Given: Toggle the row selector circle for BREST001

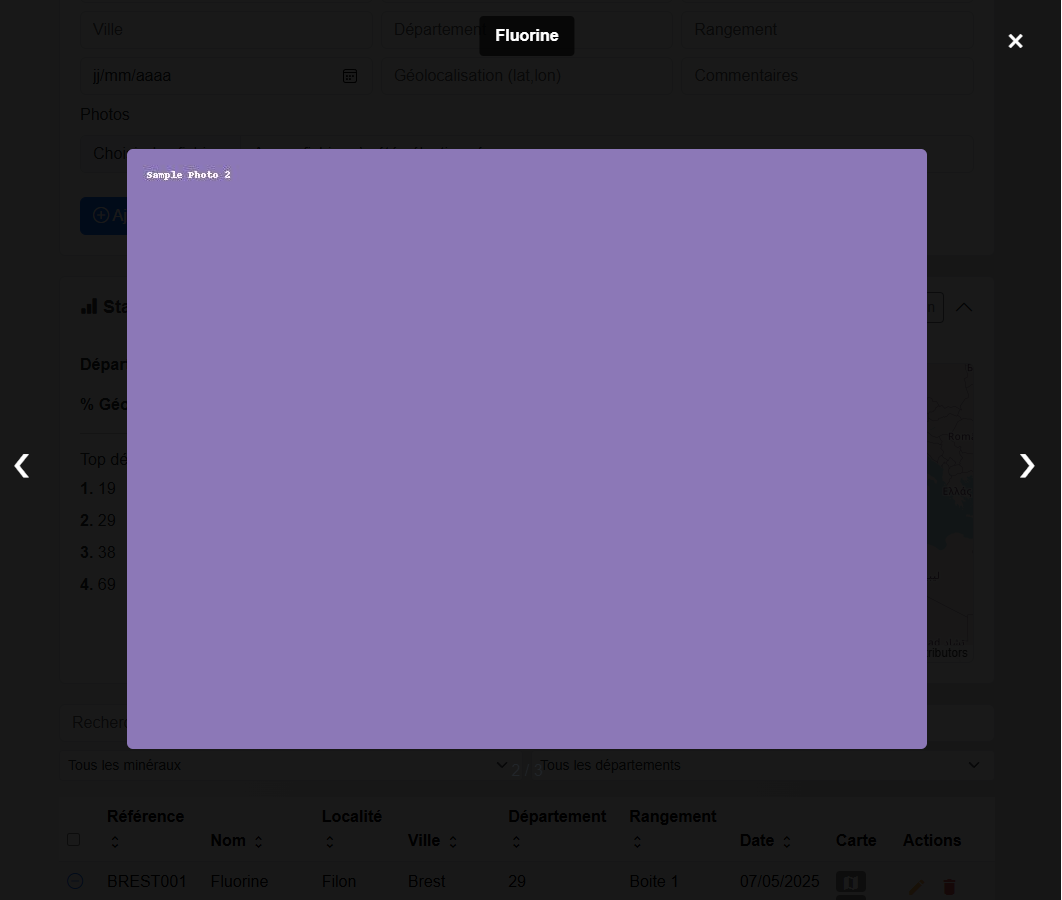Looking at the screenshot, I should (x=75, y=881).
